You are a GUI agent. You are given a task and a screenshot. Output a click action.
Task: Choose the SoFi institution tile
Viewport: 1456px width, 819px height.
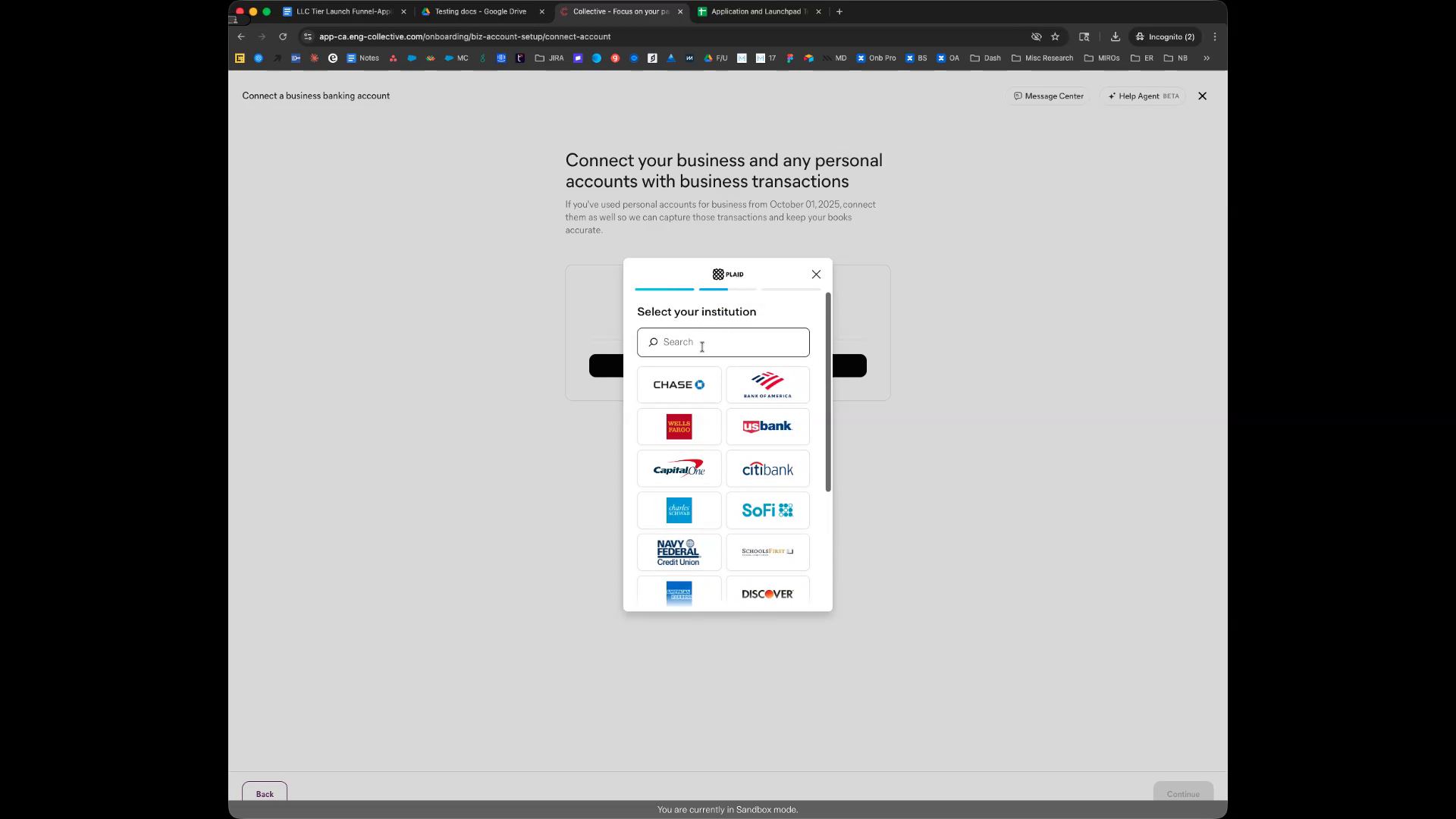click(x=767, y=510)
